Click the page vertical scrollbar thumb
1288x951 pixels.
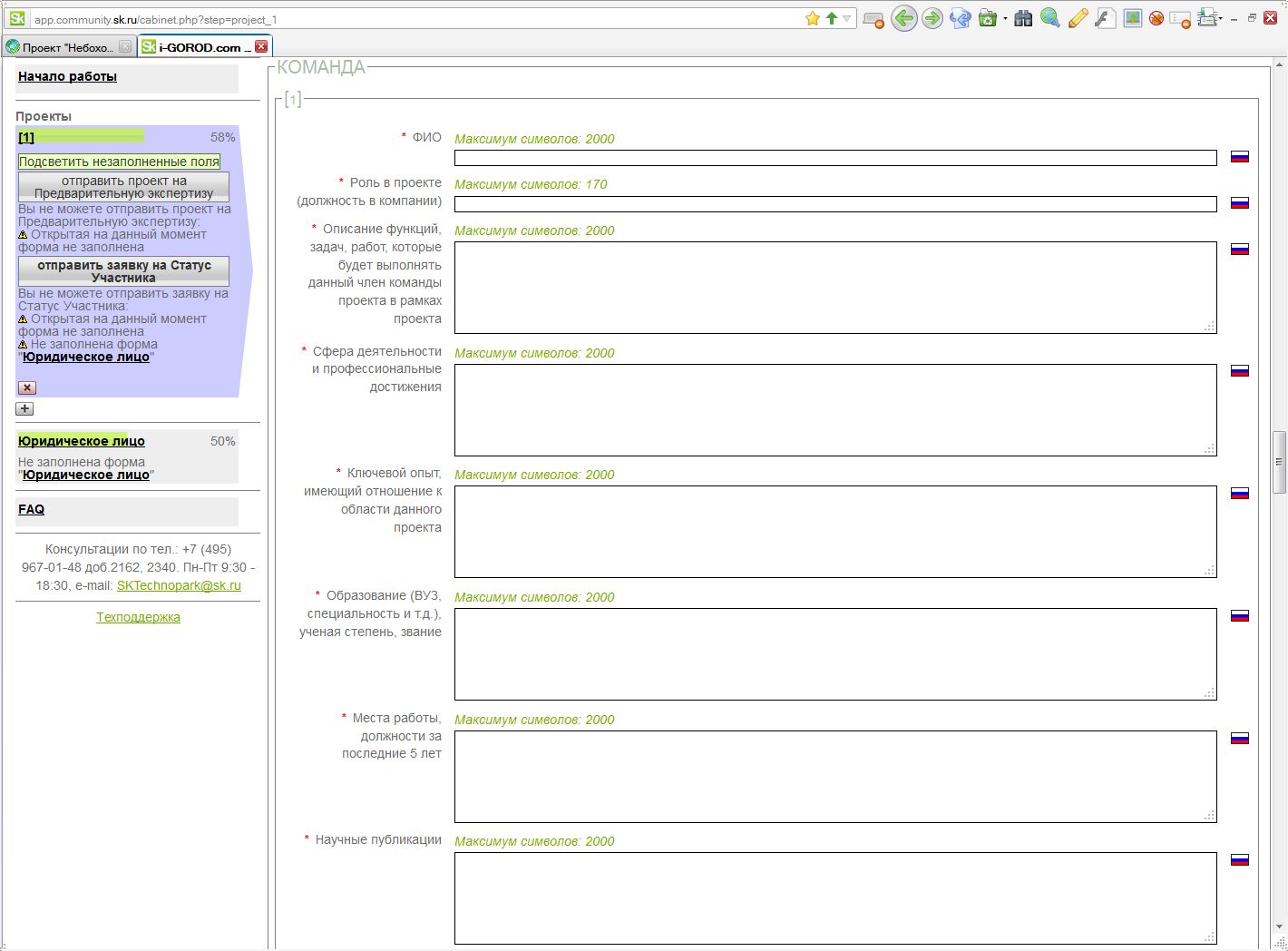1279,462
